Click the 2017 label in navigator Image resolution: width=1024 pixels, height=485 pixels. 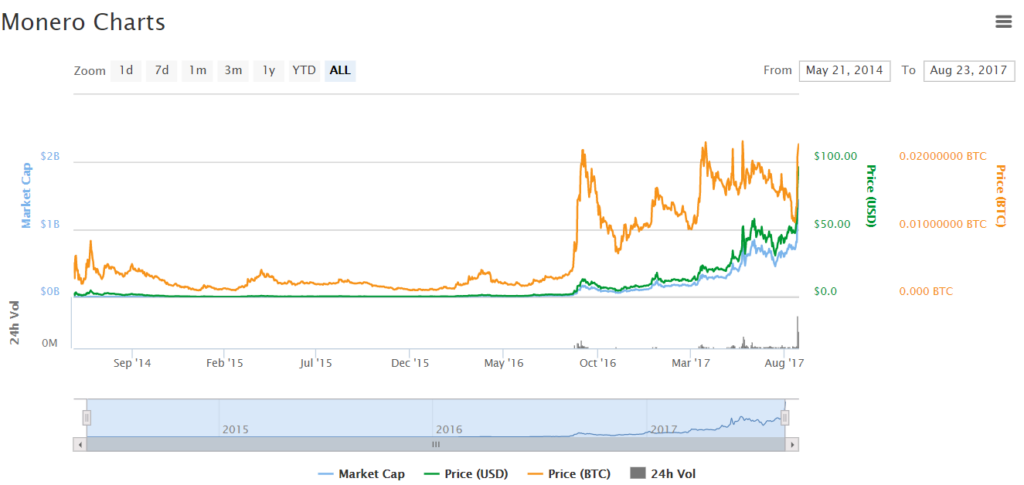664,430
